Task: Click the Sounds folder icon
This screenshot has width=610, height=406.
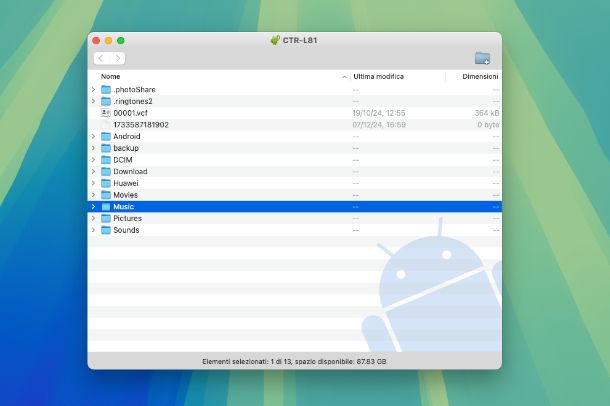Action: tap(106, 230)
